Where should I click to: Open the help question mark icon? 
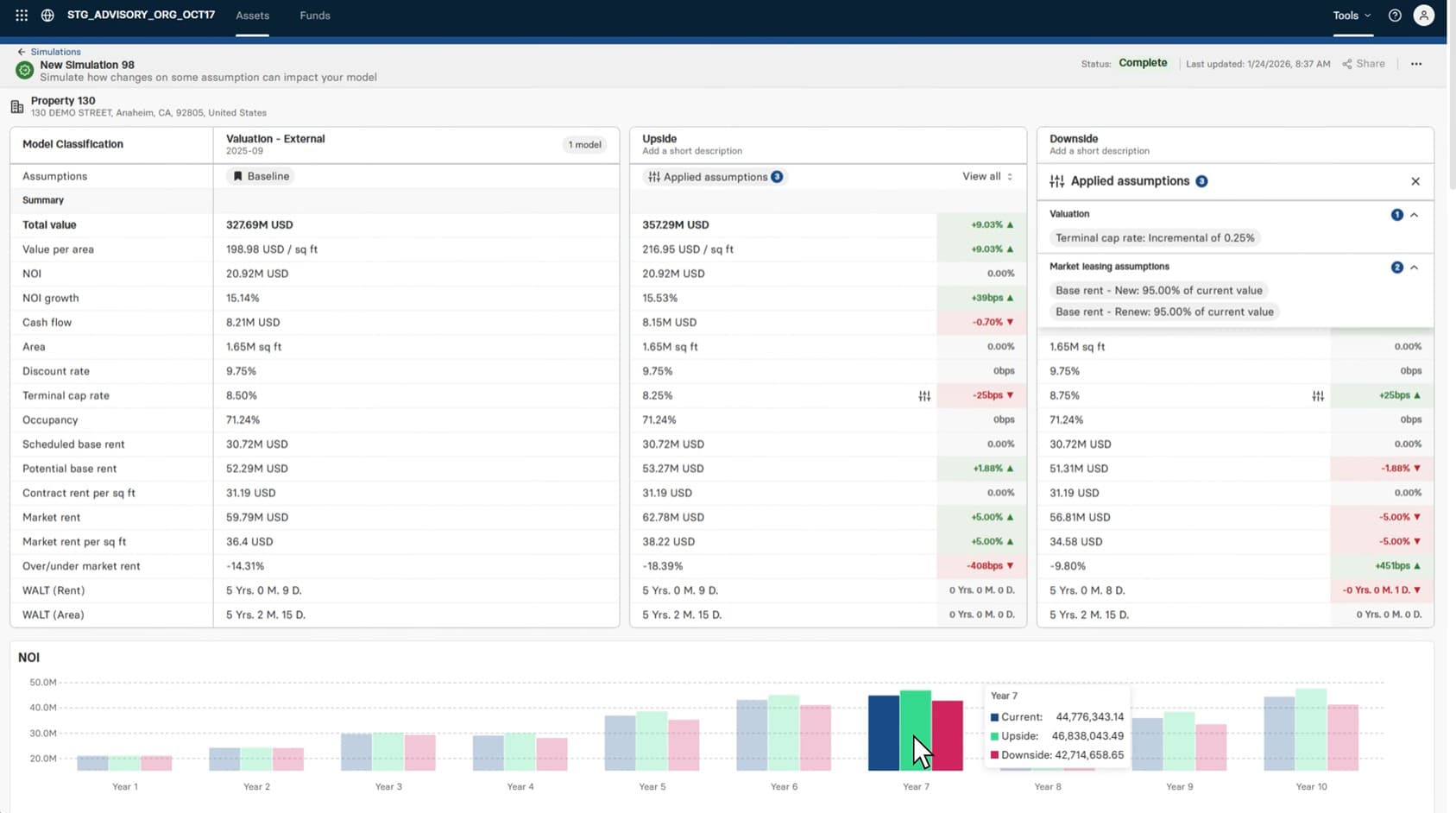[x=1392, y=15]
